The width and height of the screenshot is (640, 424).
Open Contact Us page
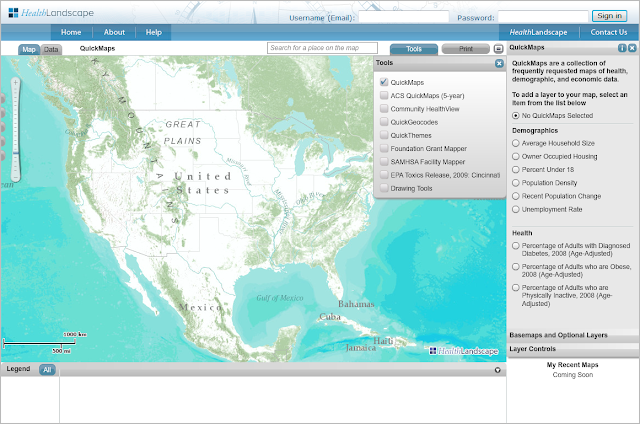coord(609,32)
